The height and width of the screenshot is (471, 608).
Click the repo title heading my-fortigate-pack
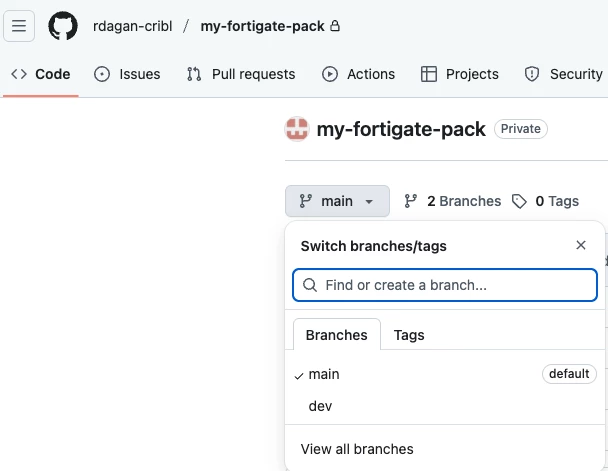pyautogui.click(x=401, y=129)
